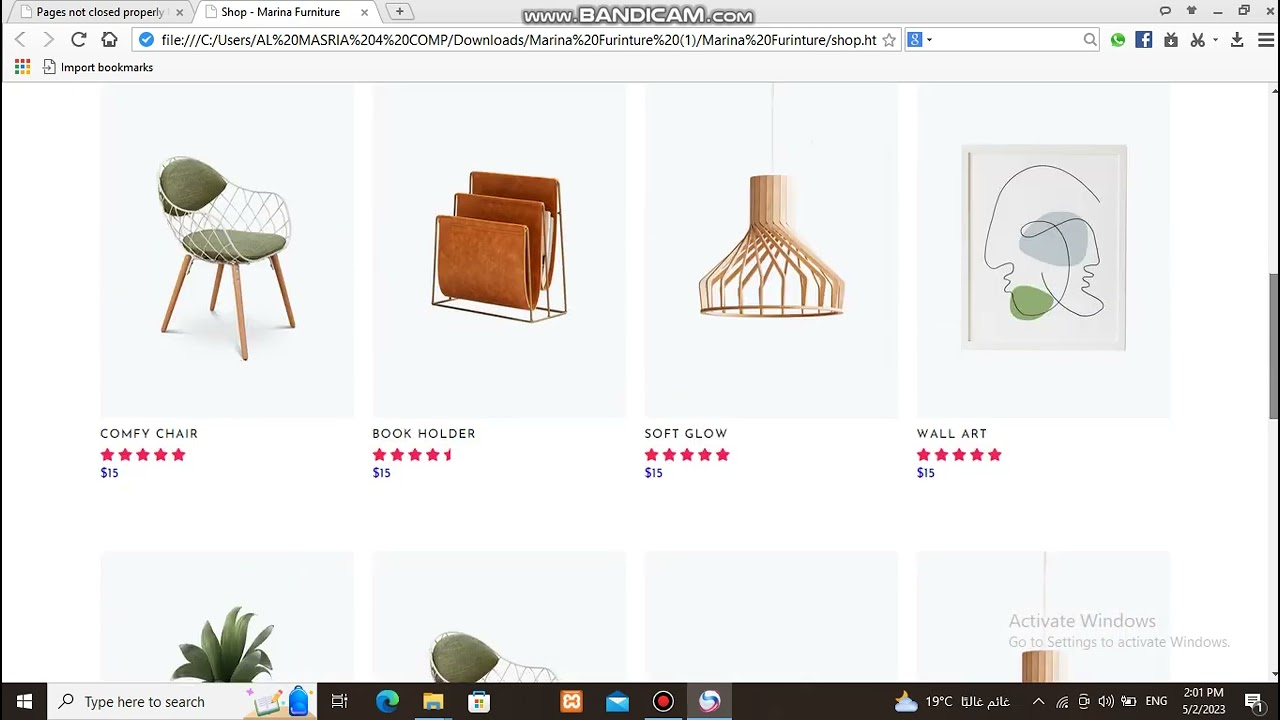The height and width of the screenshot is (720, 1280).
Task: Open the plant product image in second row
Action: [x=227, y=617]
